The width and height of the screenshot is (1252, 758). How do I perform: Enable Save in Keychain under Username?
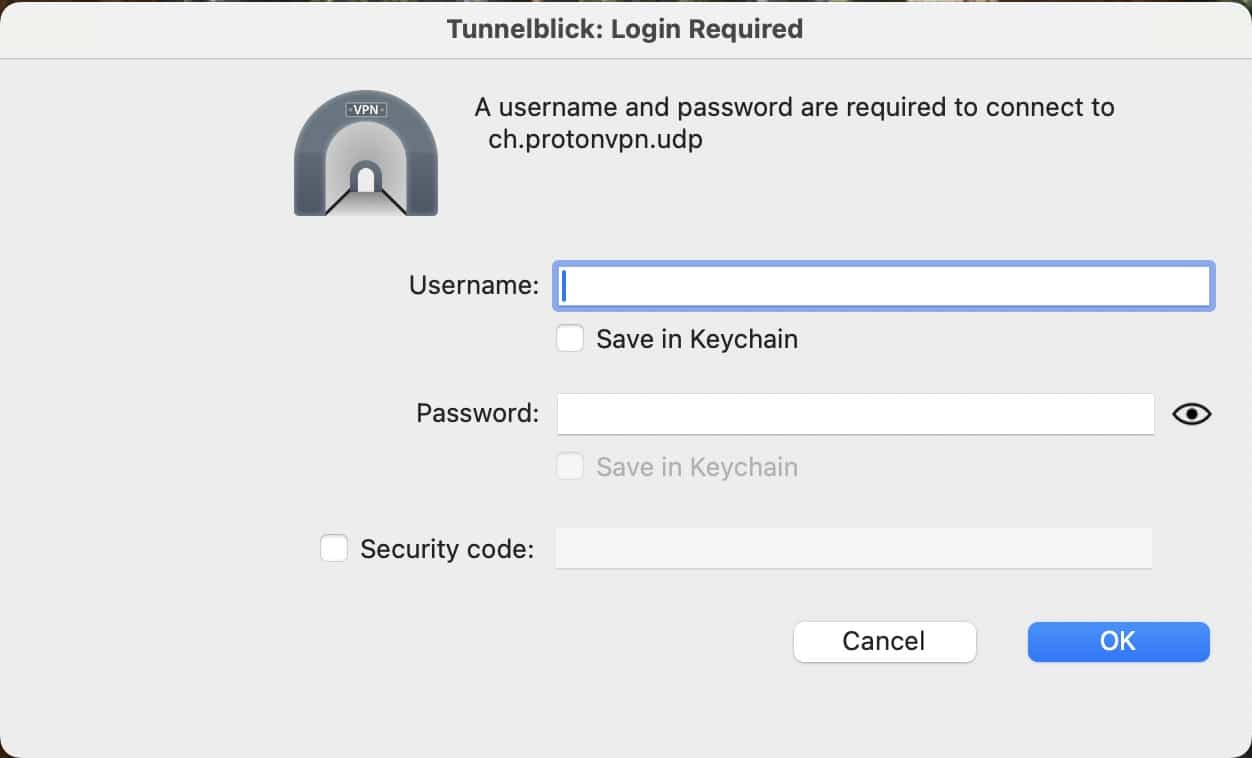pos(570,339)
